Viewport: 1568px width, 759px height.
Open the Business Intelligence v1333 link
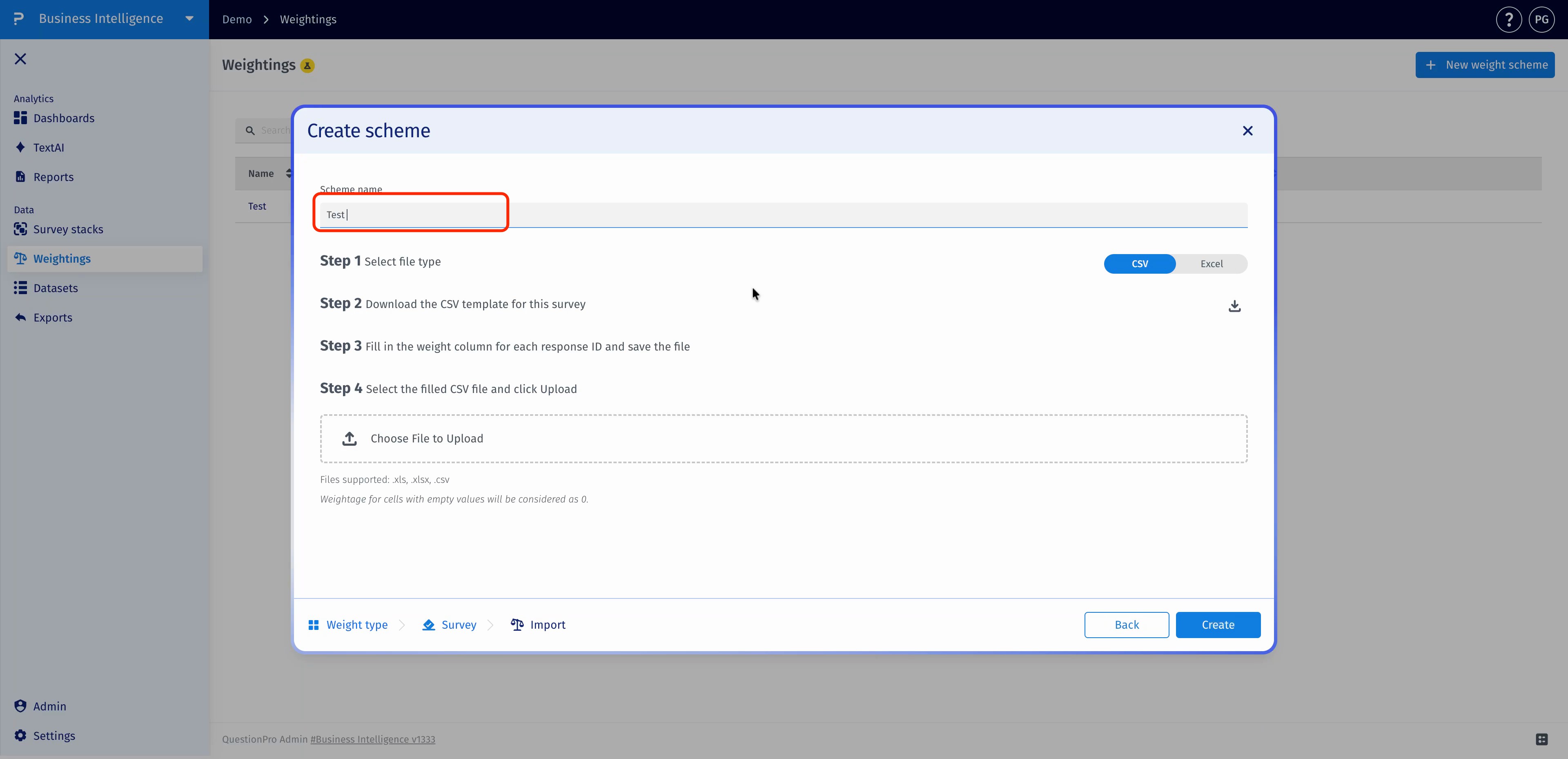(x=372, y=739)
